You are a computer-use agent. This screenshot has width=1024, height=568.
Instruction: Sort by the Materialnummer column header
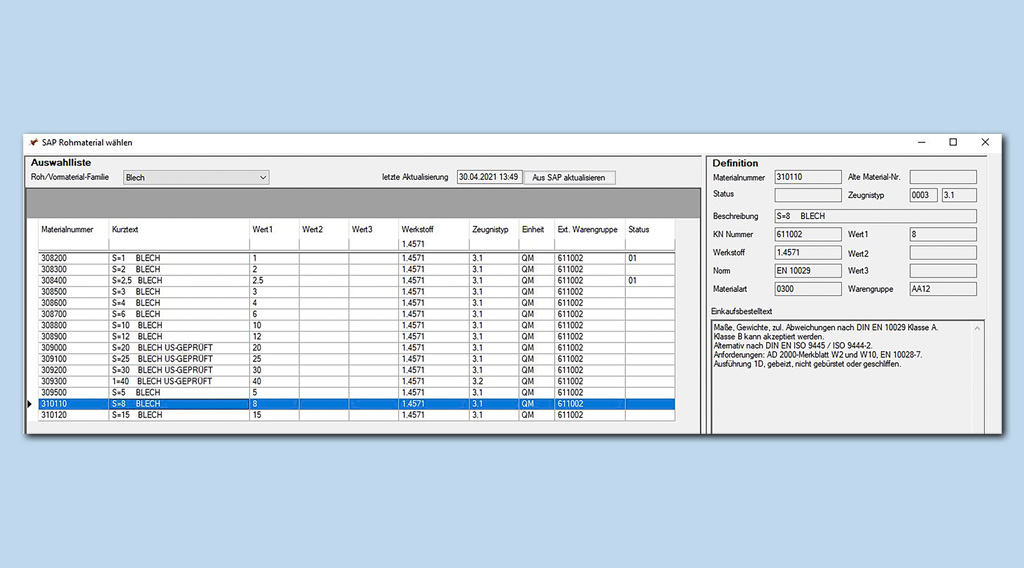pyautogui.click(x=65, y=230)
